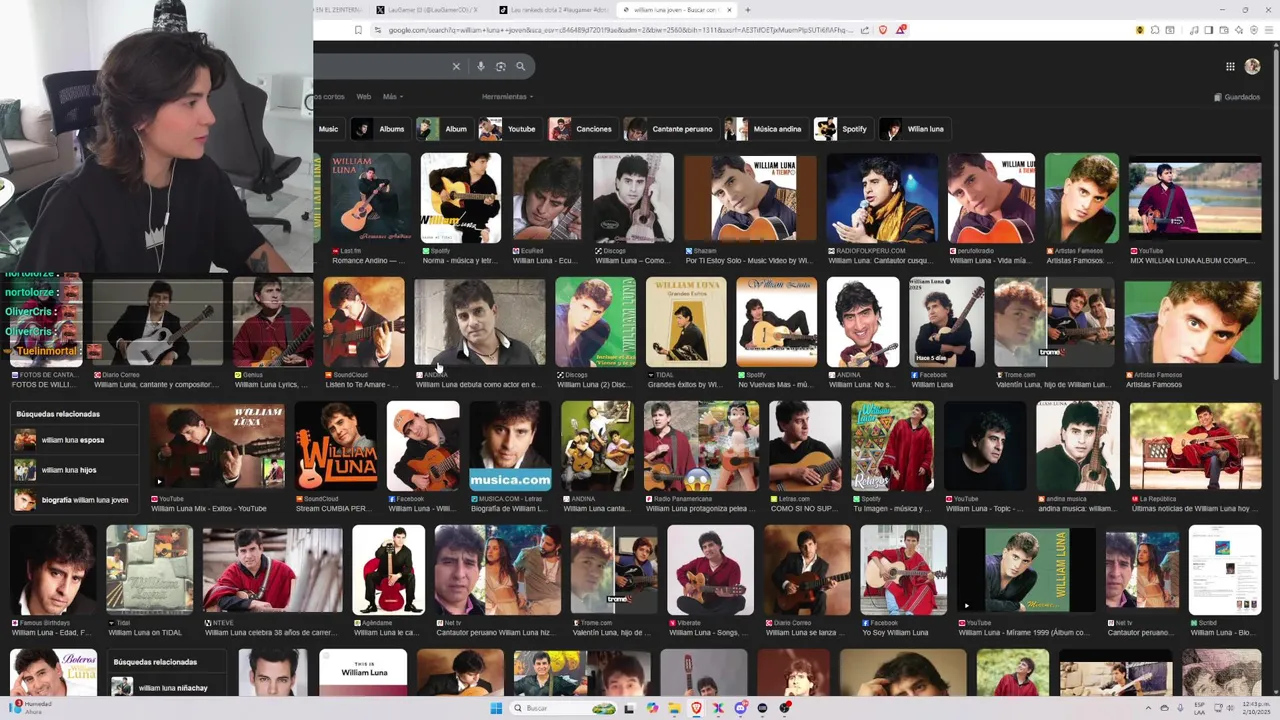Filter images by Canciones chip

coord(582,129)
